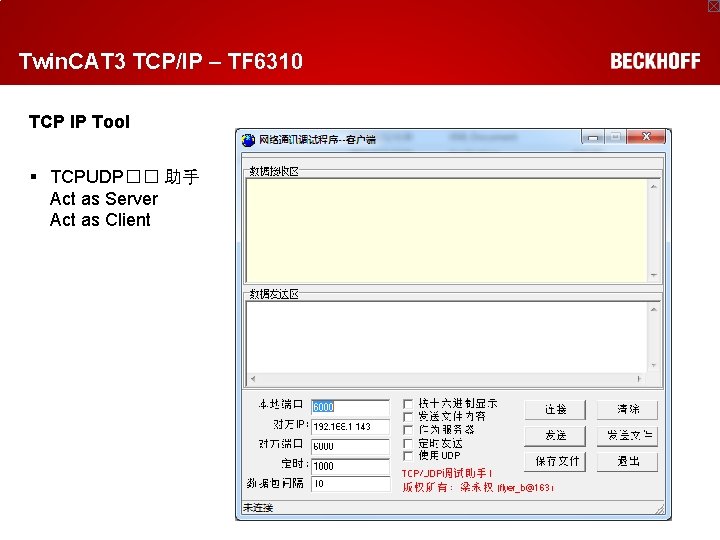Maximize the network debug client window
The height and width of the screenshot is (540, 720).
tap(615, 137)
